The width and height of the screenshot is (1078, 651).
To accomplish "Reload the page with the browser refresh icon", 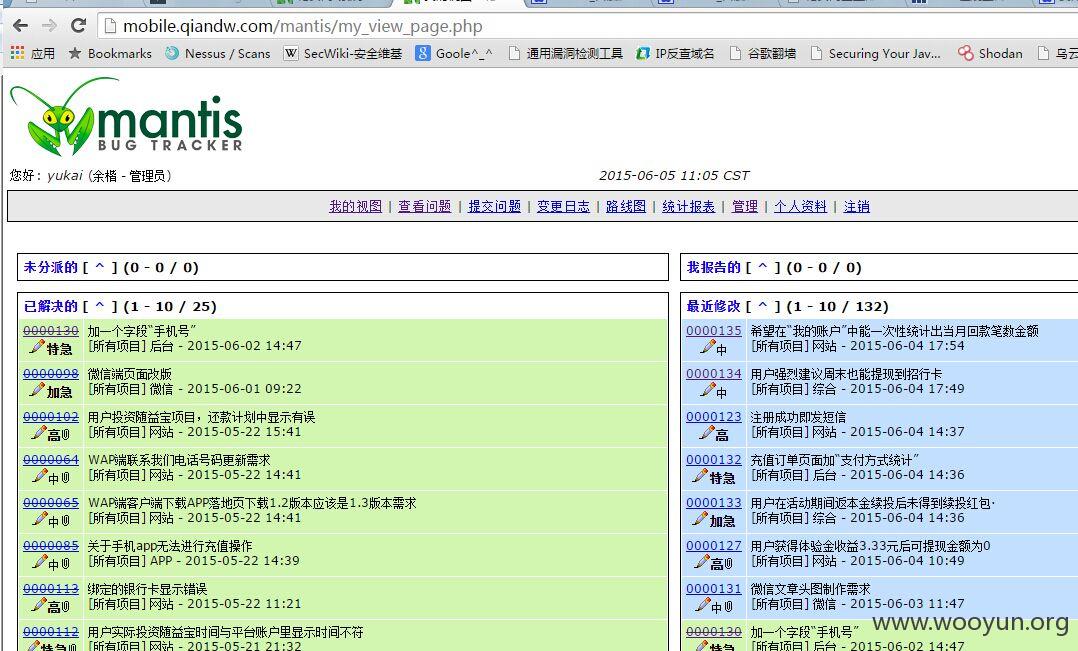I will pos(78,26).
